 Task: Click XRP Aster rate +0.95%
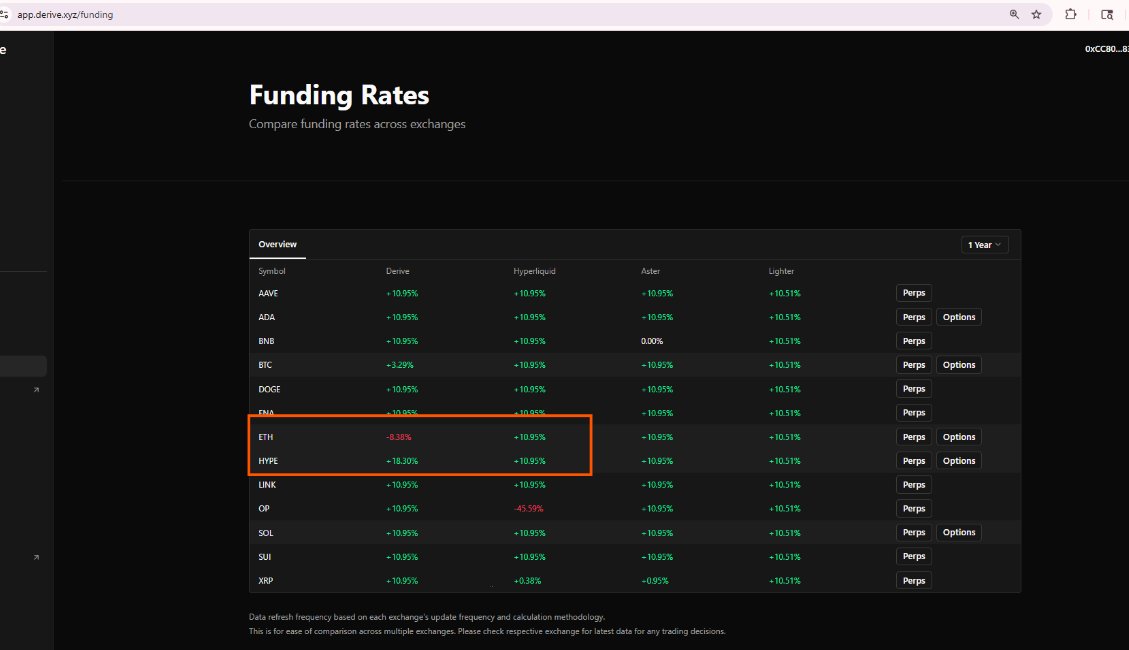click(x=655, y=580)
